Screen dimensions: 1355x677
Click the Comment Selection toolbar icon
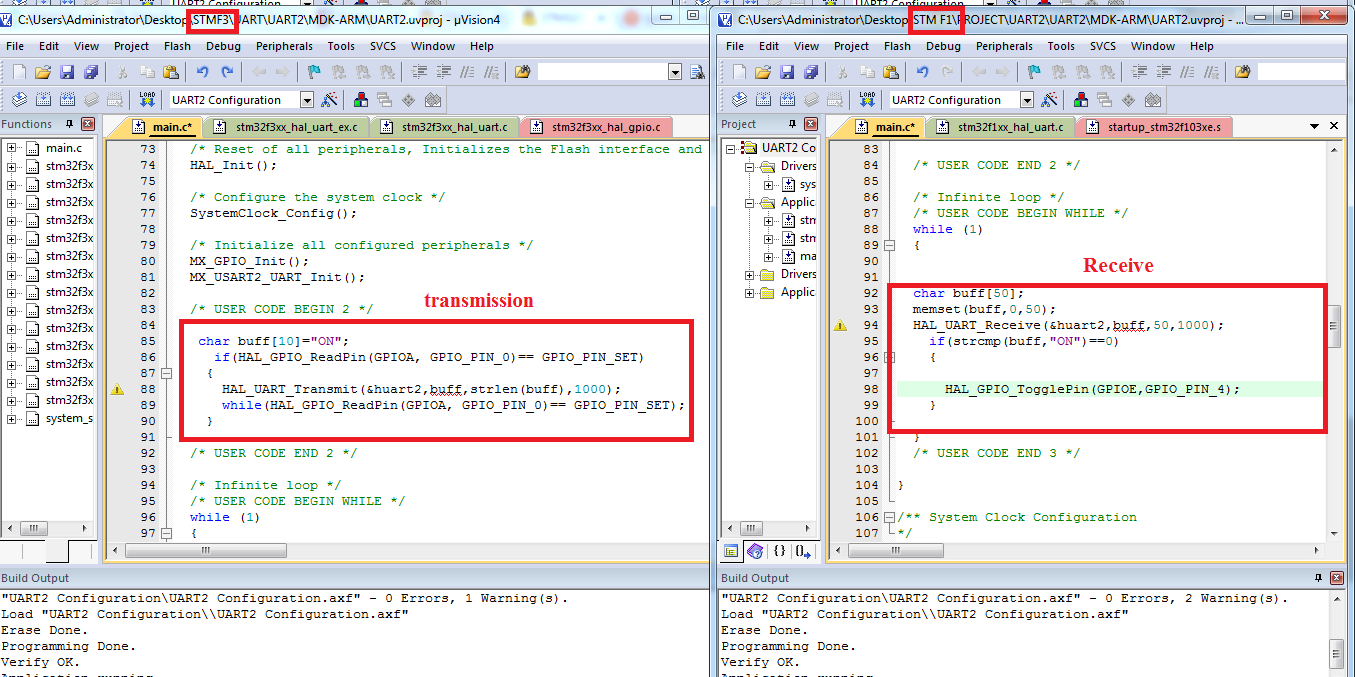pyautogui.click(x=466, y=71)
